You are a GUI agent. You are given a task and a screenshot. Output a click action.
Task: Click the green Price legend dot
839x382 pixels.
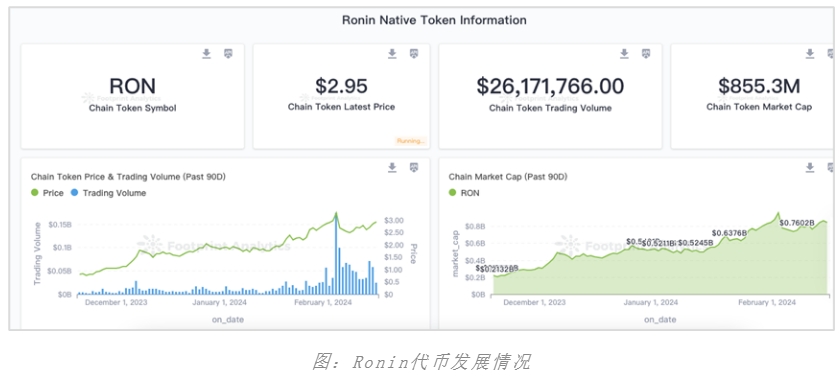click(35, 193)
